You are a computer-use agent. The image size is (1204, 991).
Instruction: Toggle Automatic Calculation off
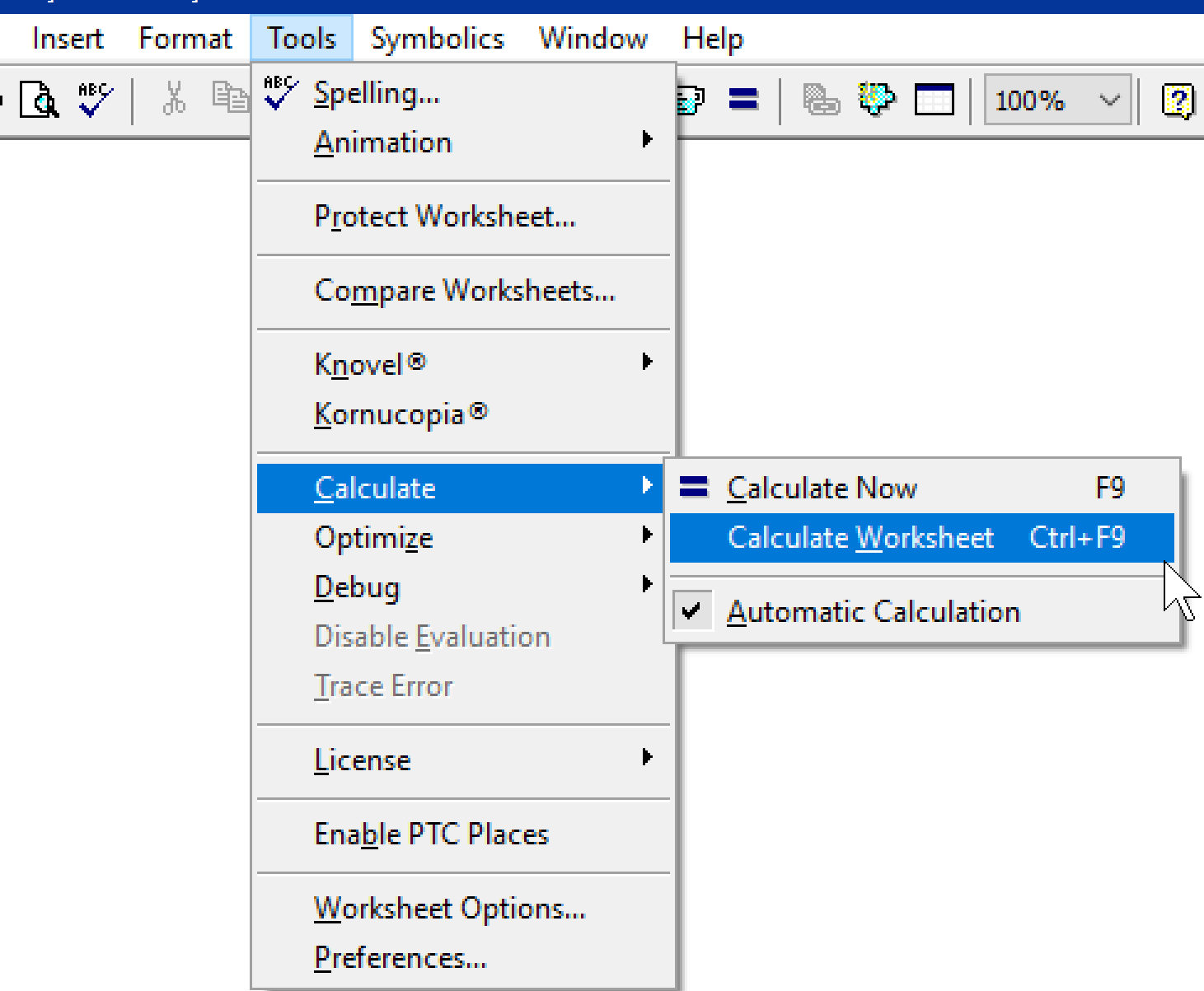click(x=874, y=611)
